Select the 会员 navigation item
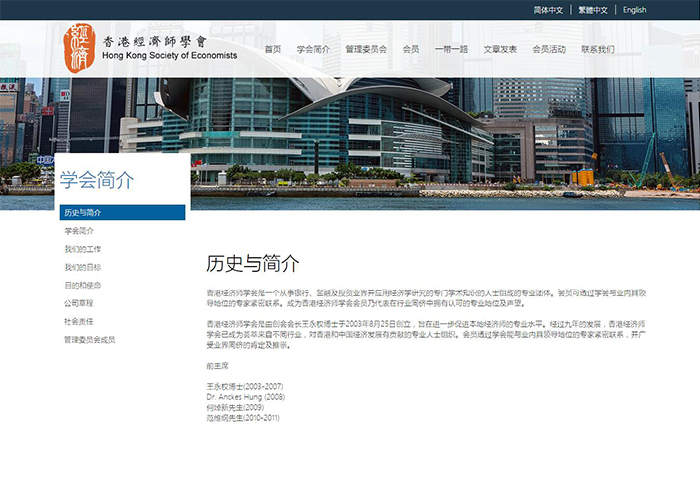Viewport: 700px width, 500px height. click(x=411, y=49)
